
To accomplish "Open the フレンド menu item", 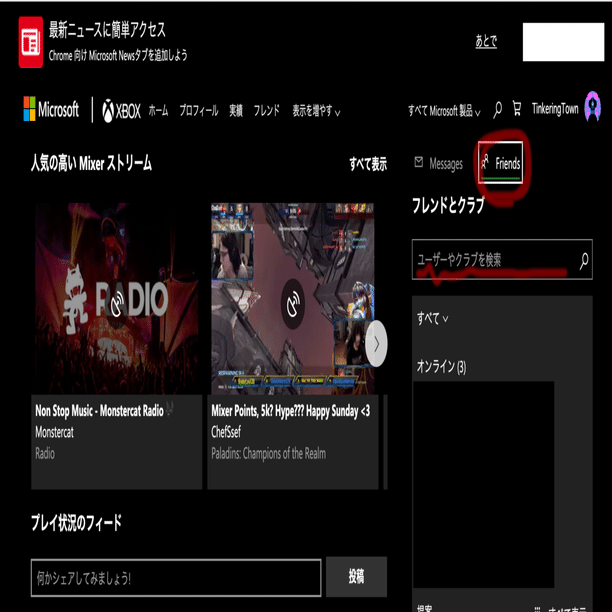I will click(x=267, y=111).
